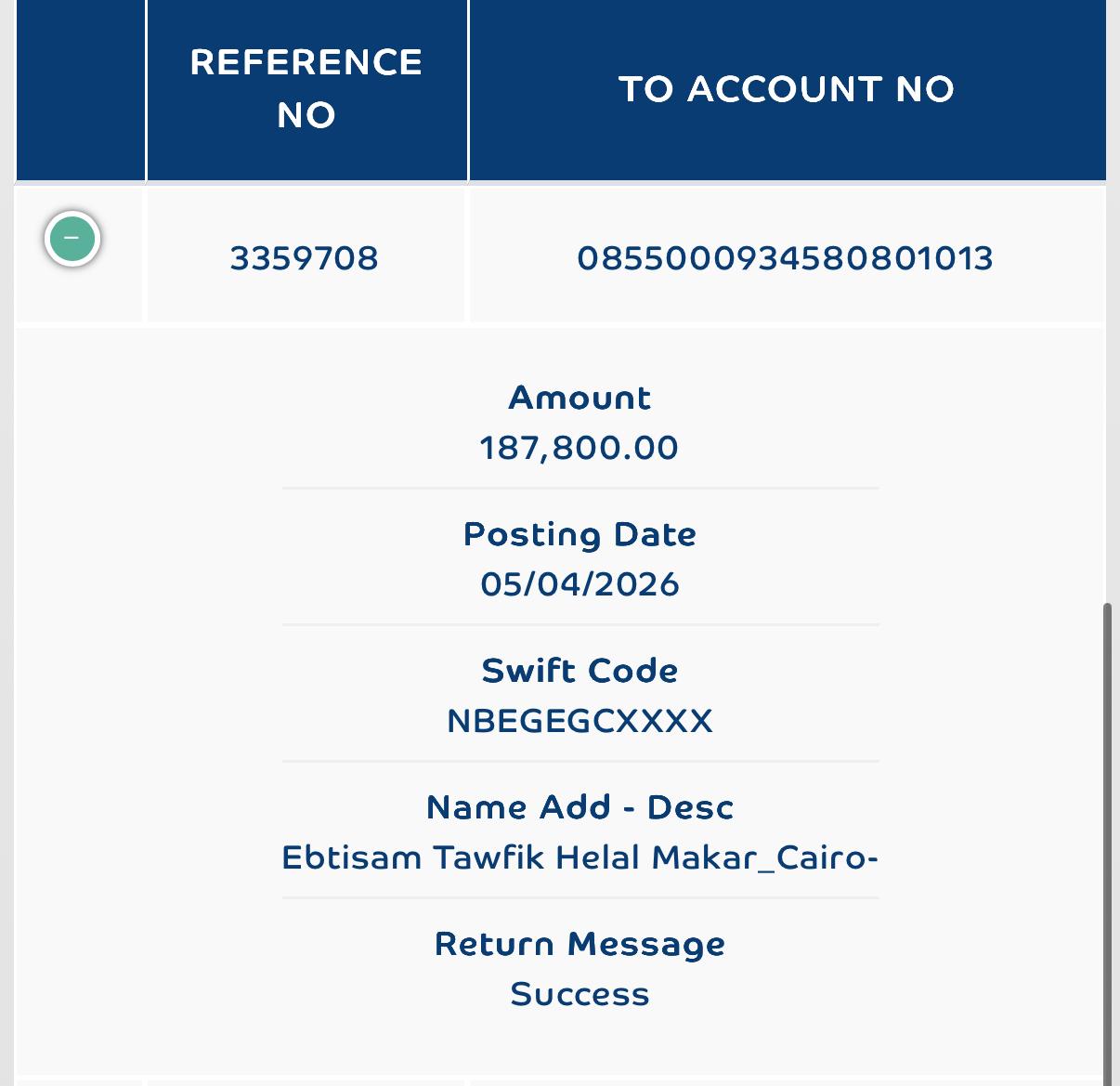
Task: Click the blank header cell above minus icon
Action: (81, 89)
